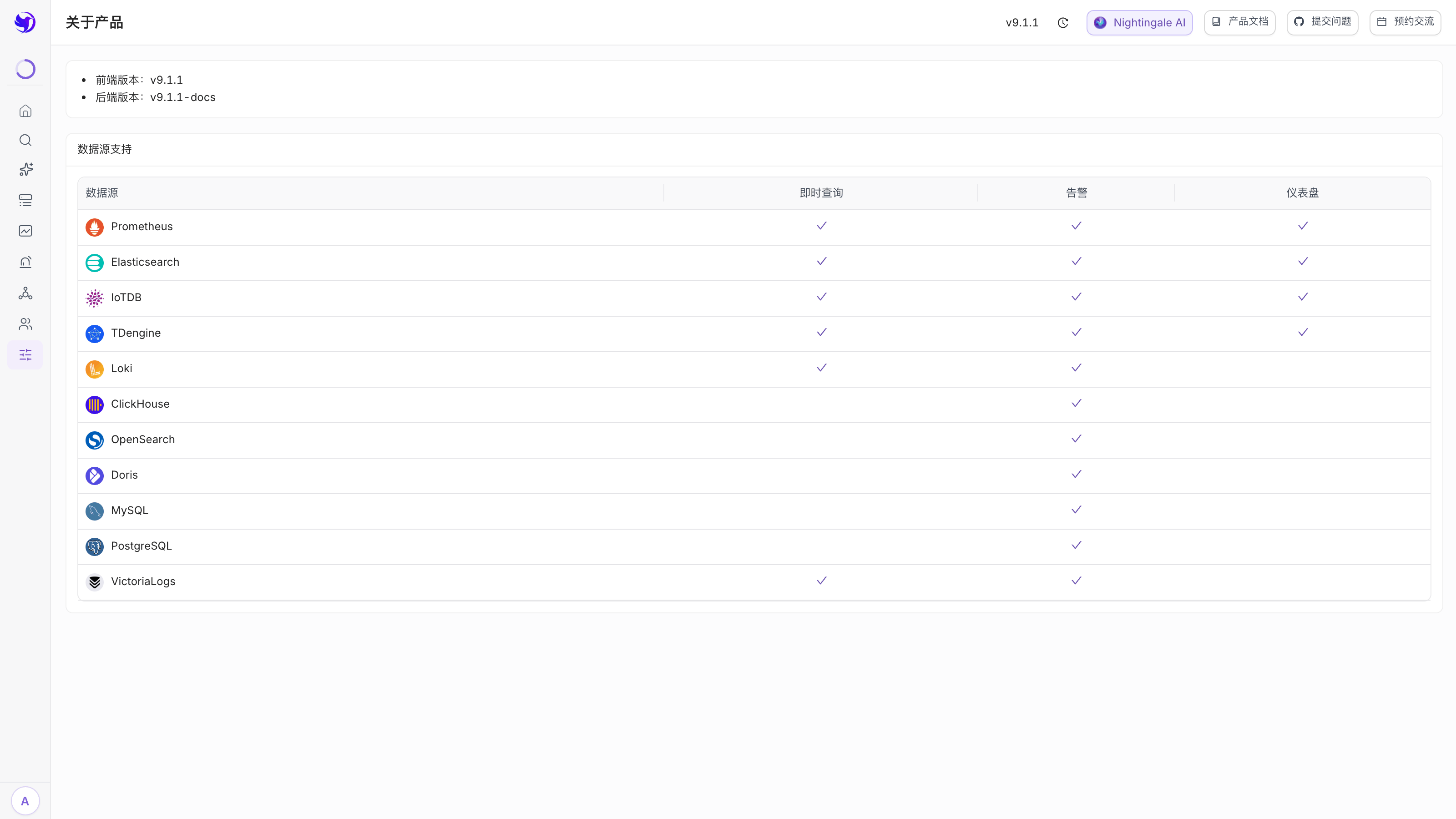The image size is (1456, 819).
Task: Click the user avatar labeled A
Action: (x=25, y=801)
